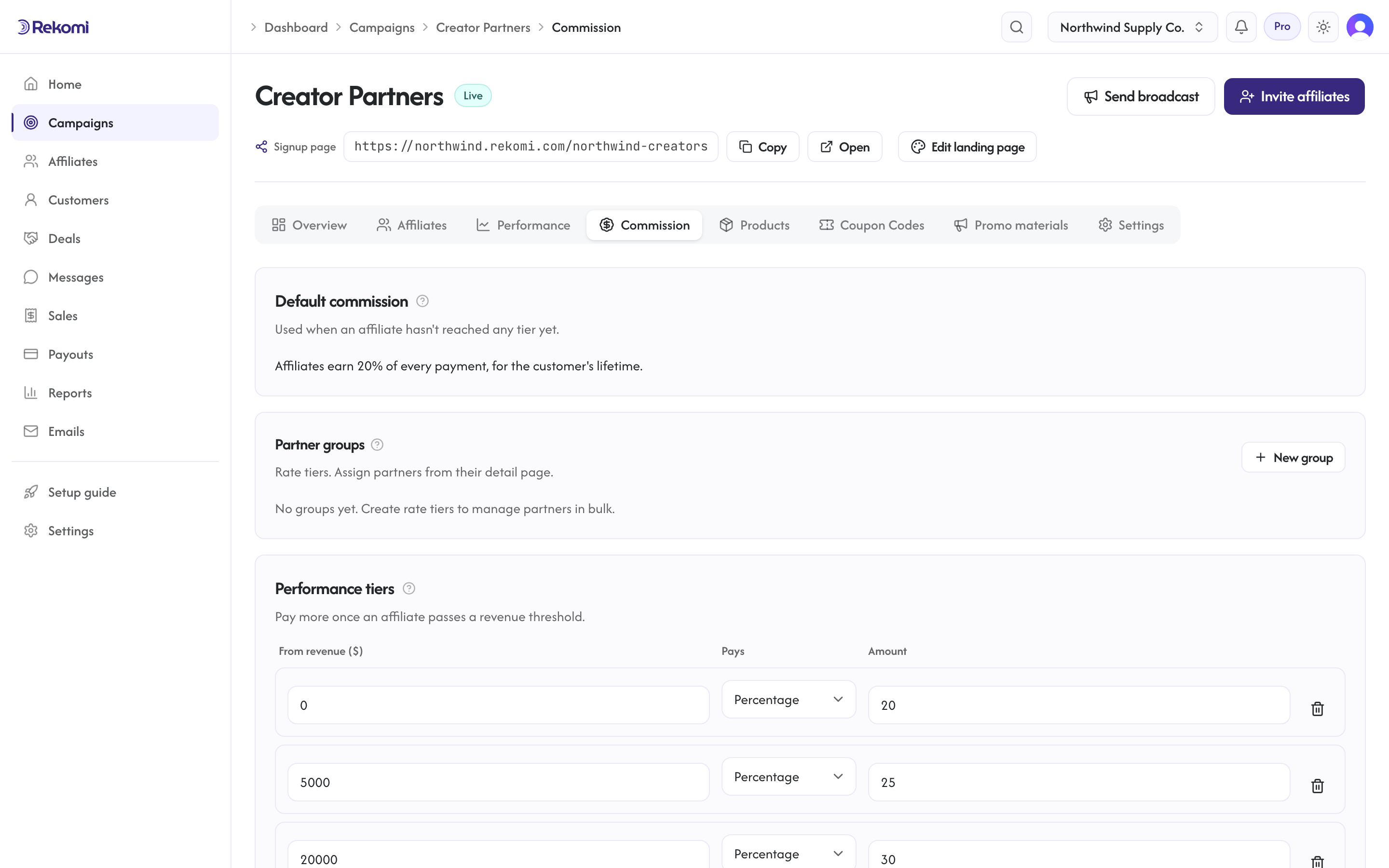Viewport: 1389px width, 868px height.
Task: Click the signup page share icon
Action: coord(261,147)
